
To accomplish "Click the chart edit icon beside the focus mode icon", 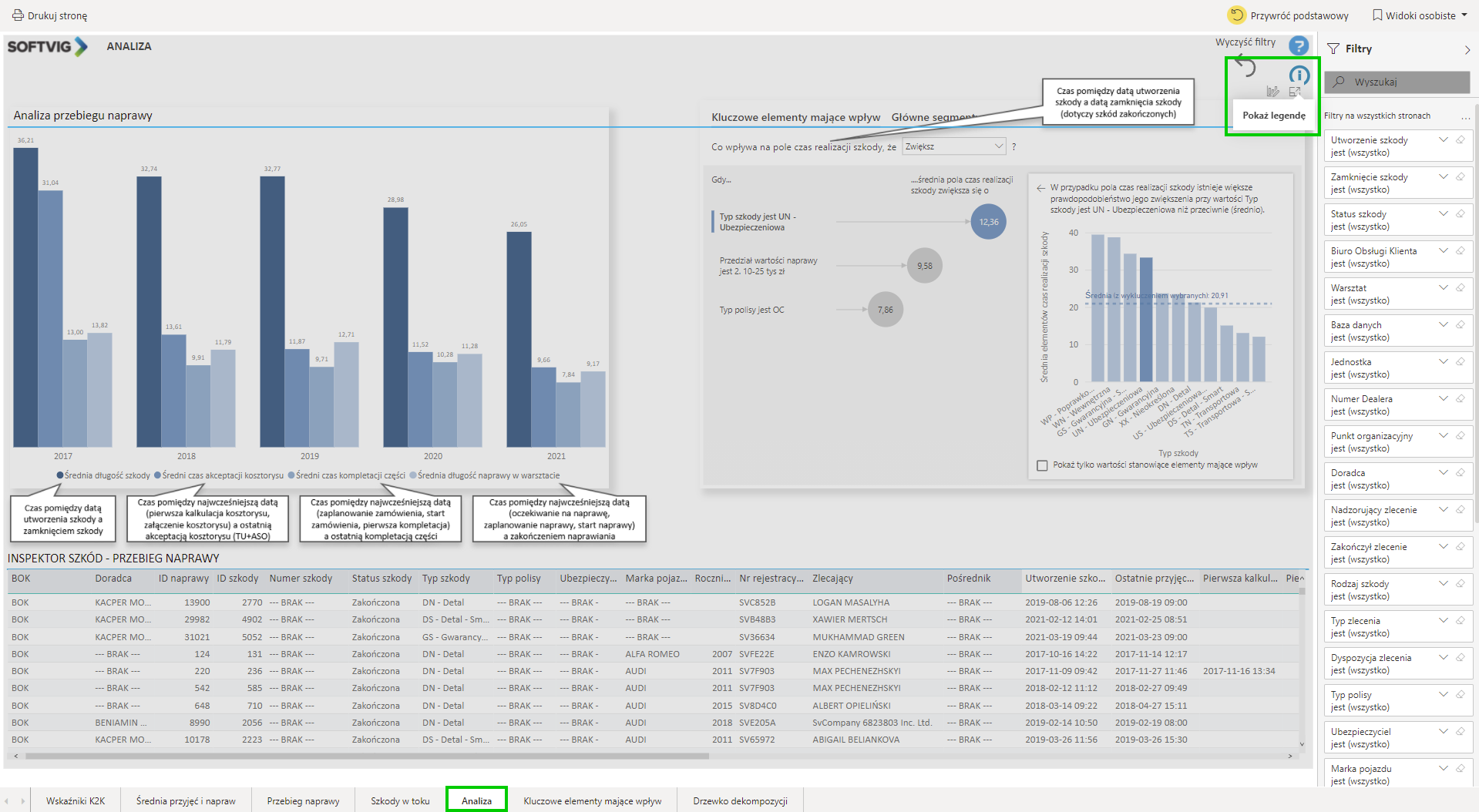I will click(1272, 92).
